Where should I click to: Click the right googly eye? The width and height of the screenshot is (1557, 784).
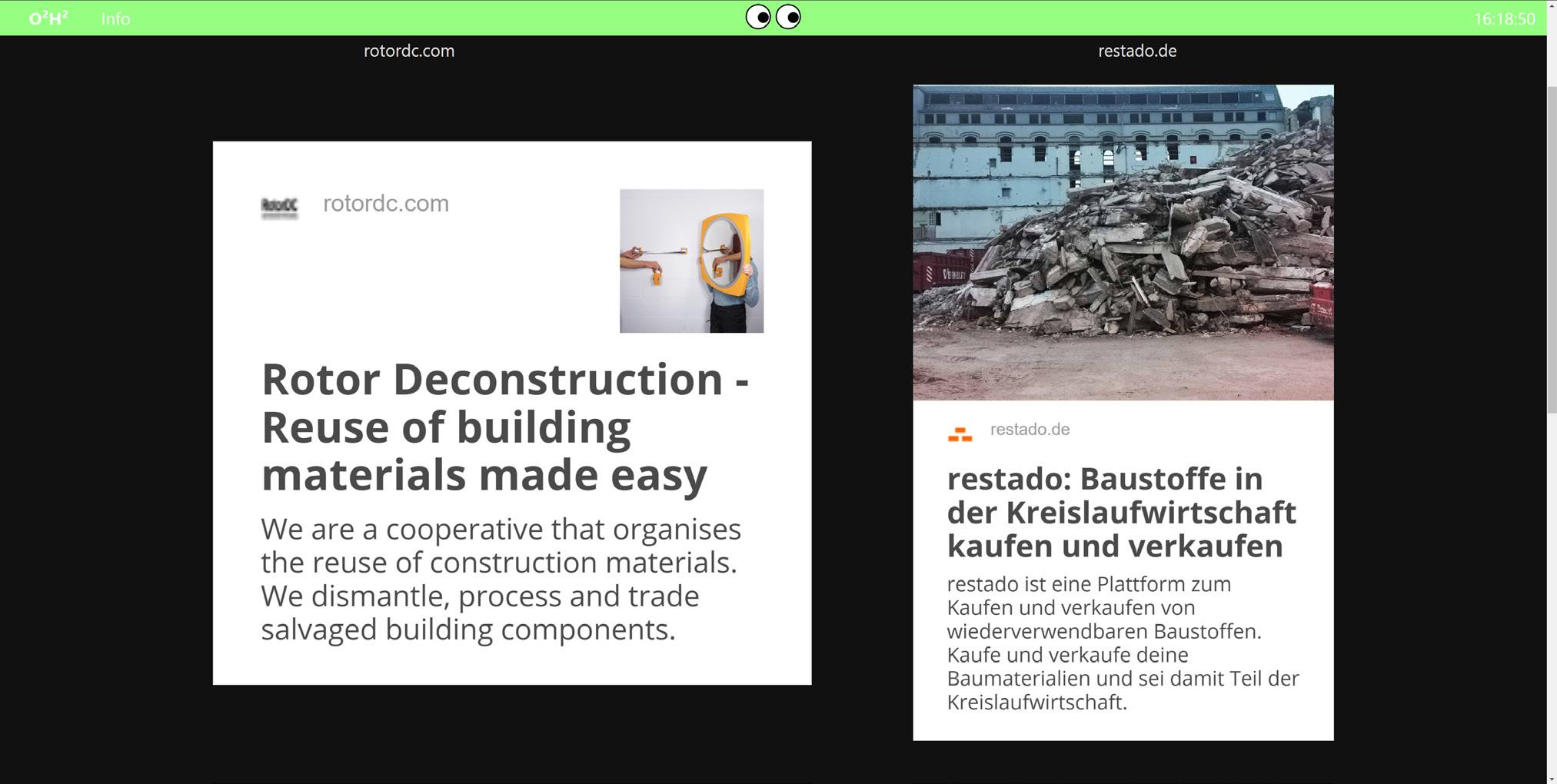[x=788, y=17]
